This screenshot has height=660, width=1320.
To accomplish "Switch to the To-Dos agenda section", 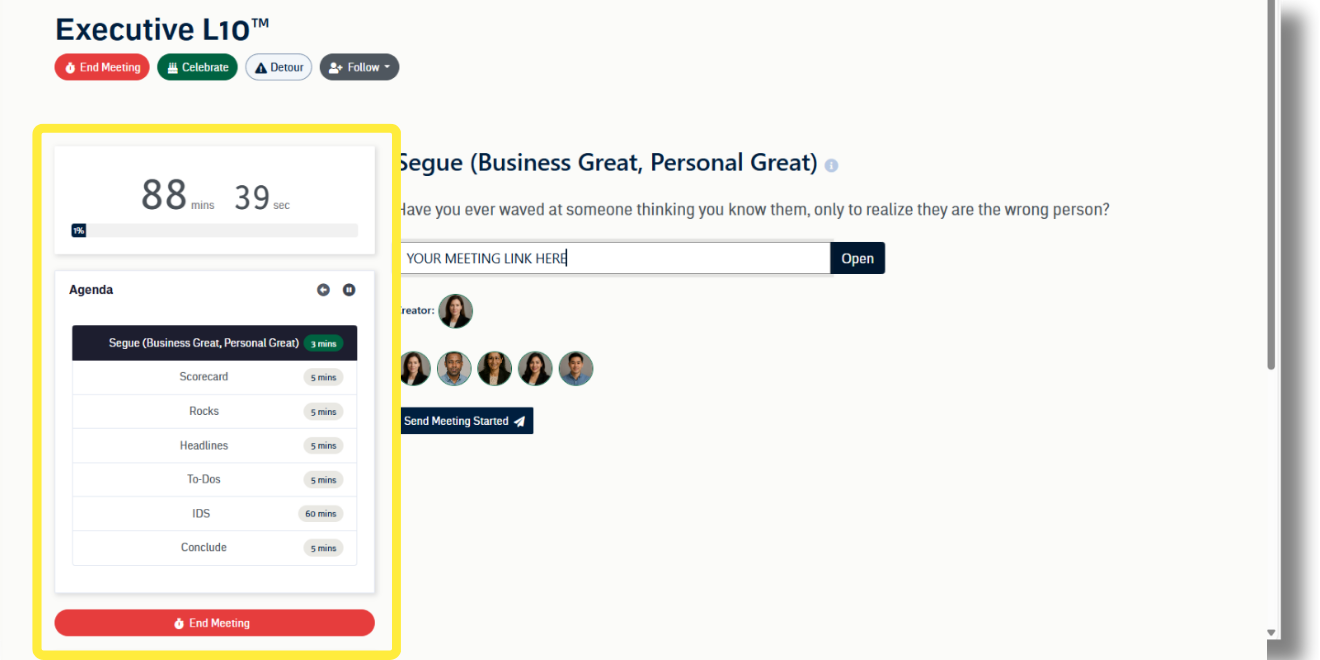I will [x=204, y=479].
